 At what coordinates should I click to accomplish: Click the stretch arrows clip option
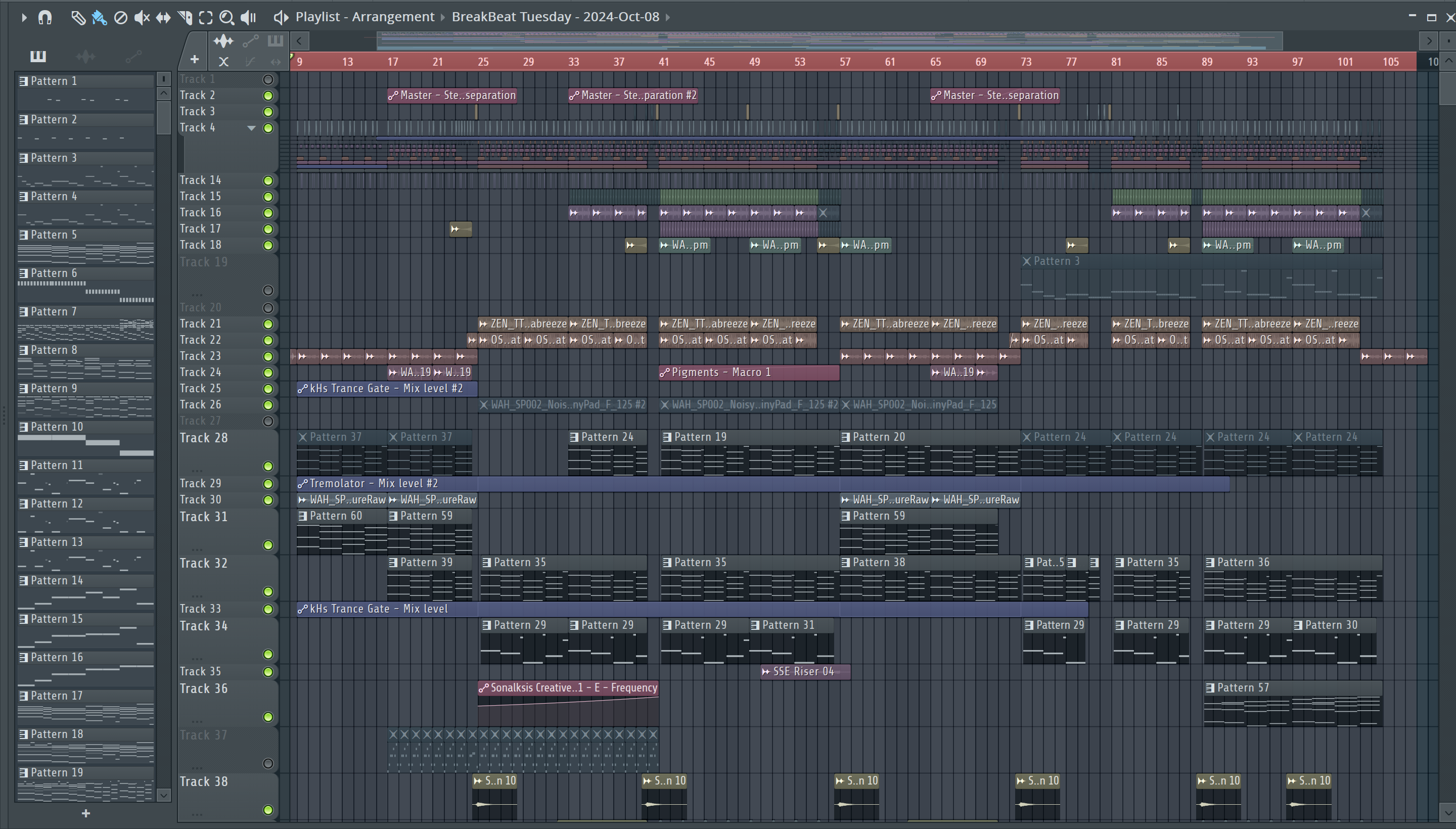point(276,62)
